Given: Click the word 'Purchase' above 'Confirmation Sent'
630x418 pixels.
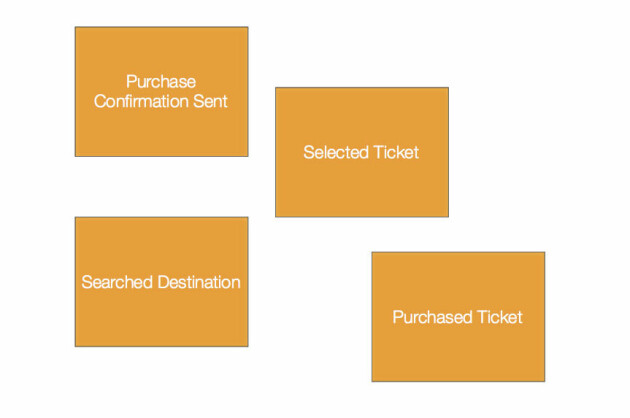Looking at the screenshot, I should 161,82.
